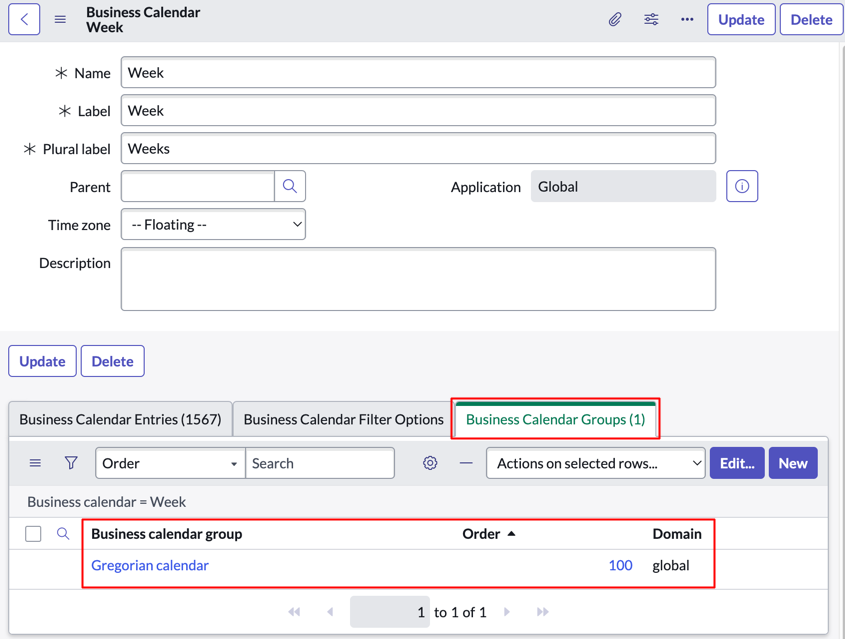Click the column search magnifier icon

pyautogui.click(x=63, y=533)
